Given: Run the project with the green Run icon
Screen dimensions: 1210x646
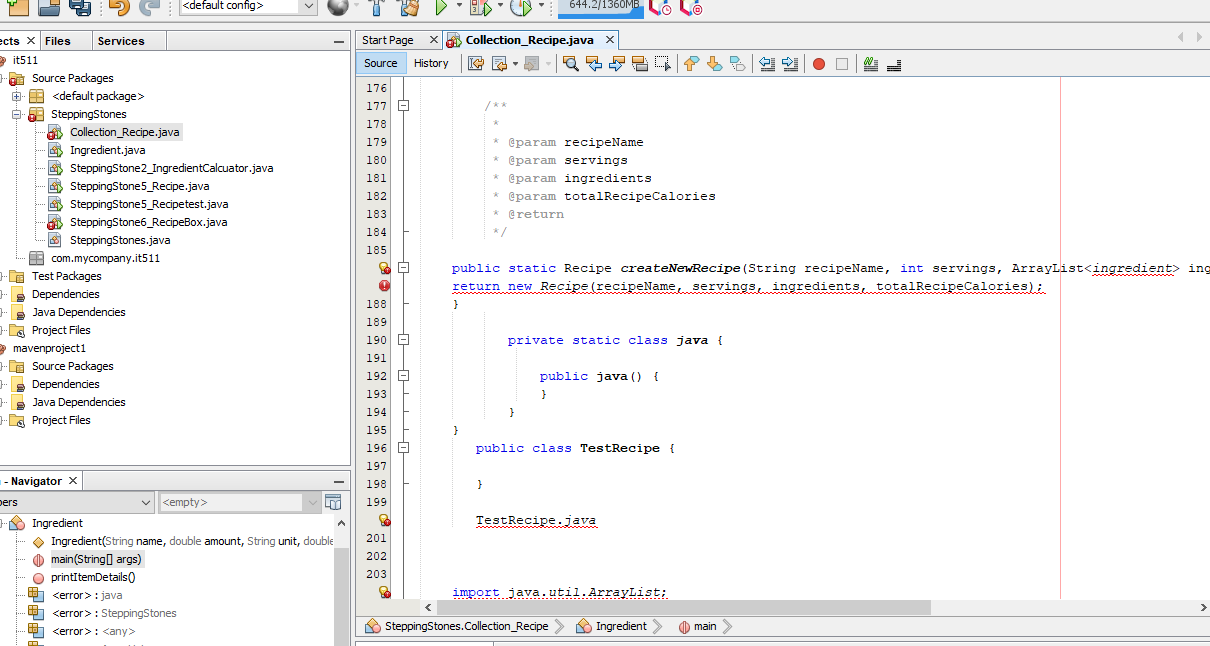Looking at the screenshot, I should [440, 9].
